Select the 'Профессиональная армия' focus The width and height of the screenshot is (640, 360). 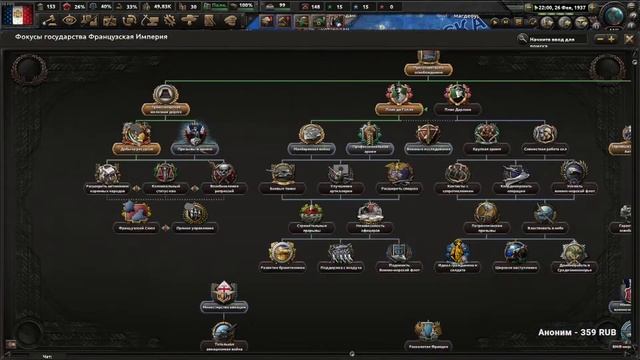pyautogui.click(x=370, y=138)
